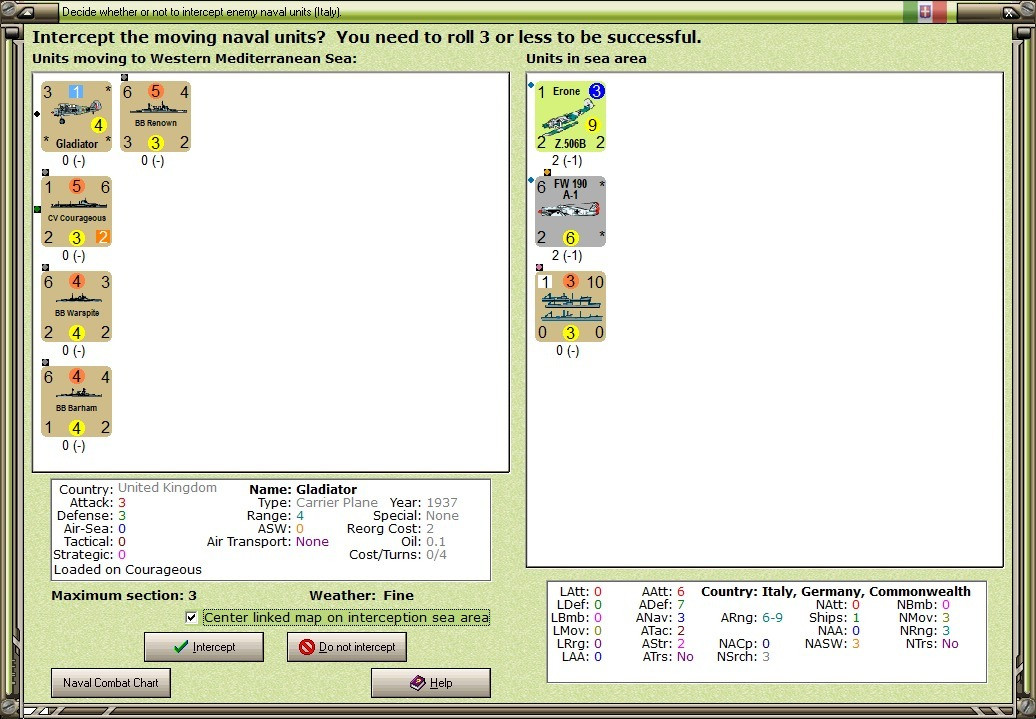
Task: Select the Gladiator carrier plane unit
Action: (77, 116)
